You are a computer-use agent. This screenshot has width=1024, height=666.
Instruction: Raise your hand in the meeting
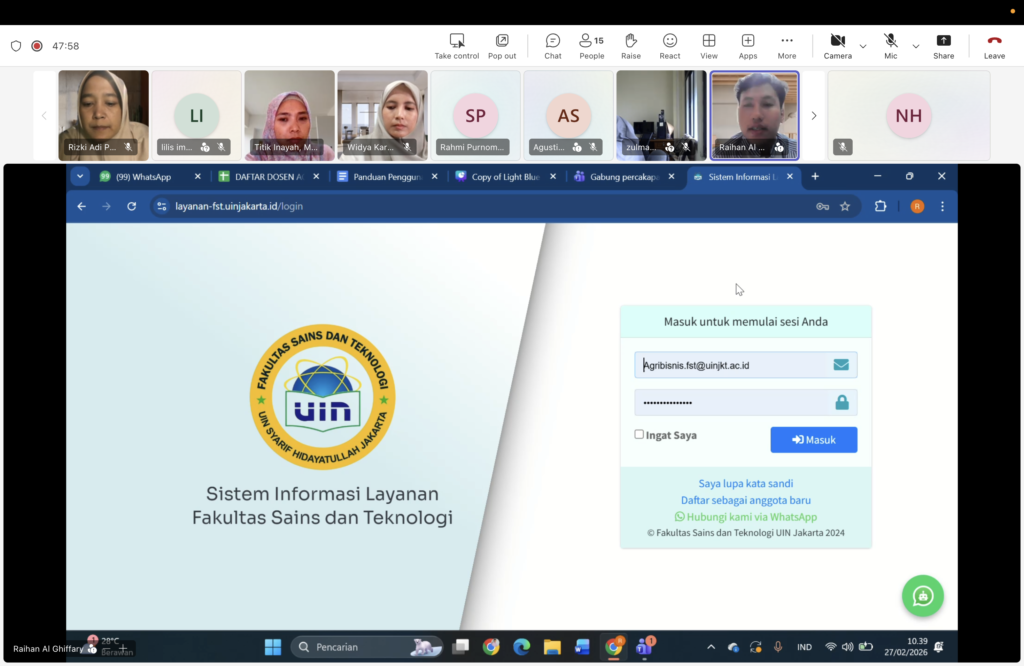click(631, 46)
